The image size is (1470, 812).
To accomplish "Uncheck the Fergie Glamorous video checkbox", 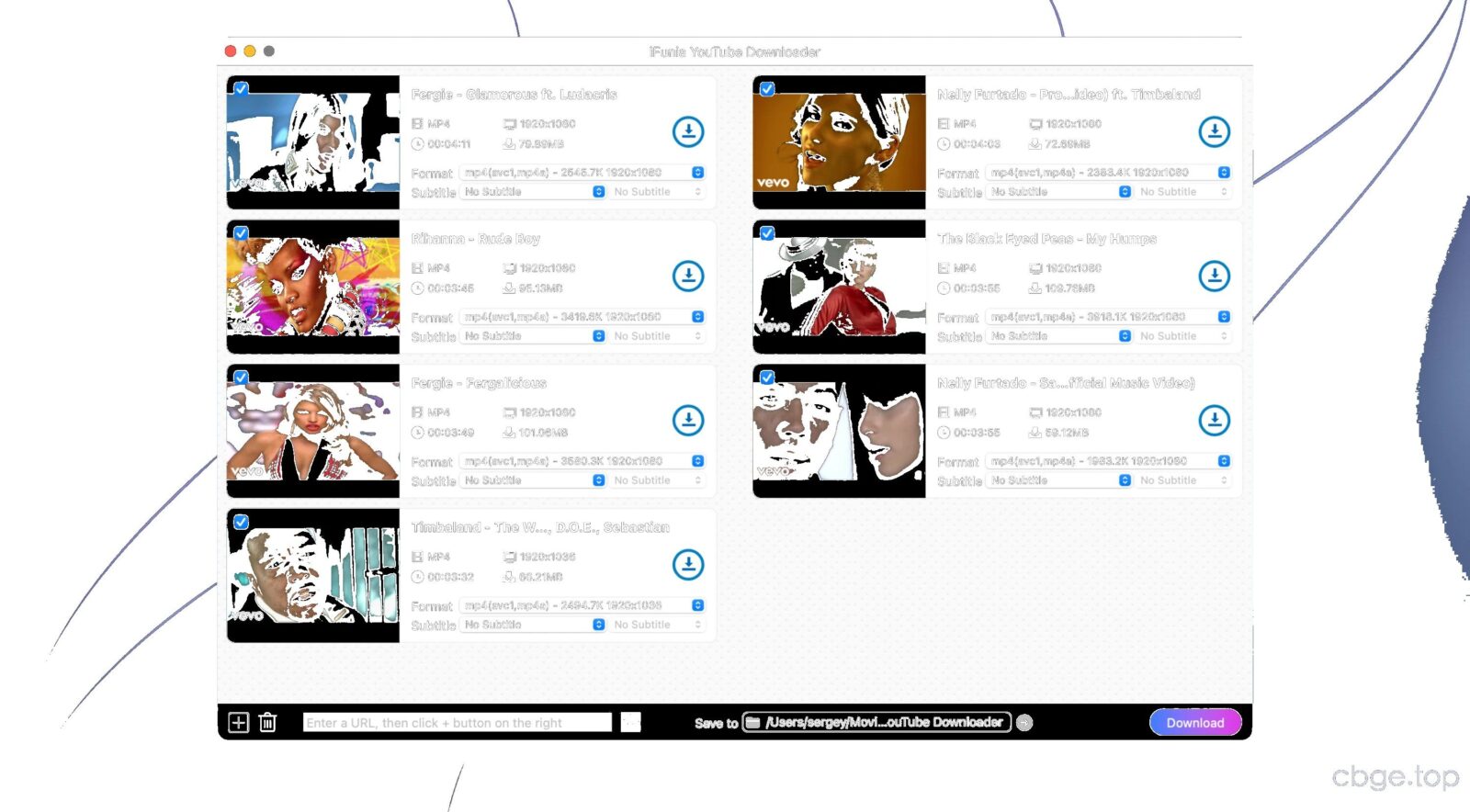I will [x=241, y=89].
